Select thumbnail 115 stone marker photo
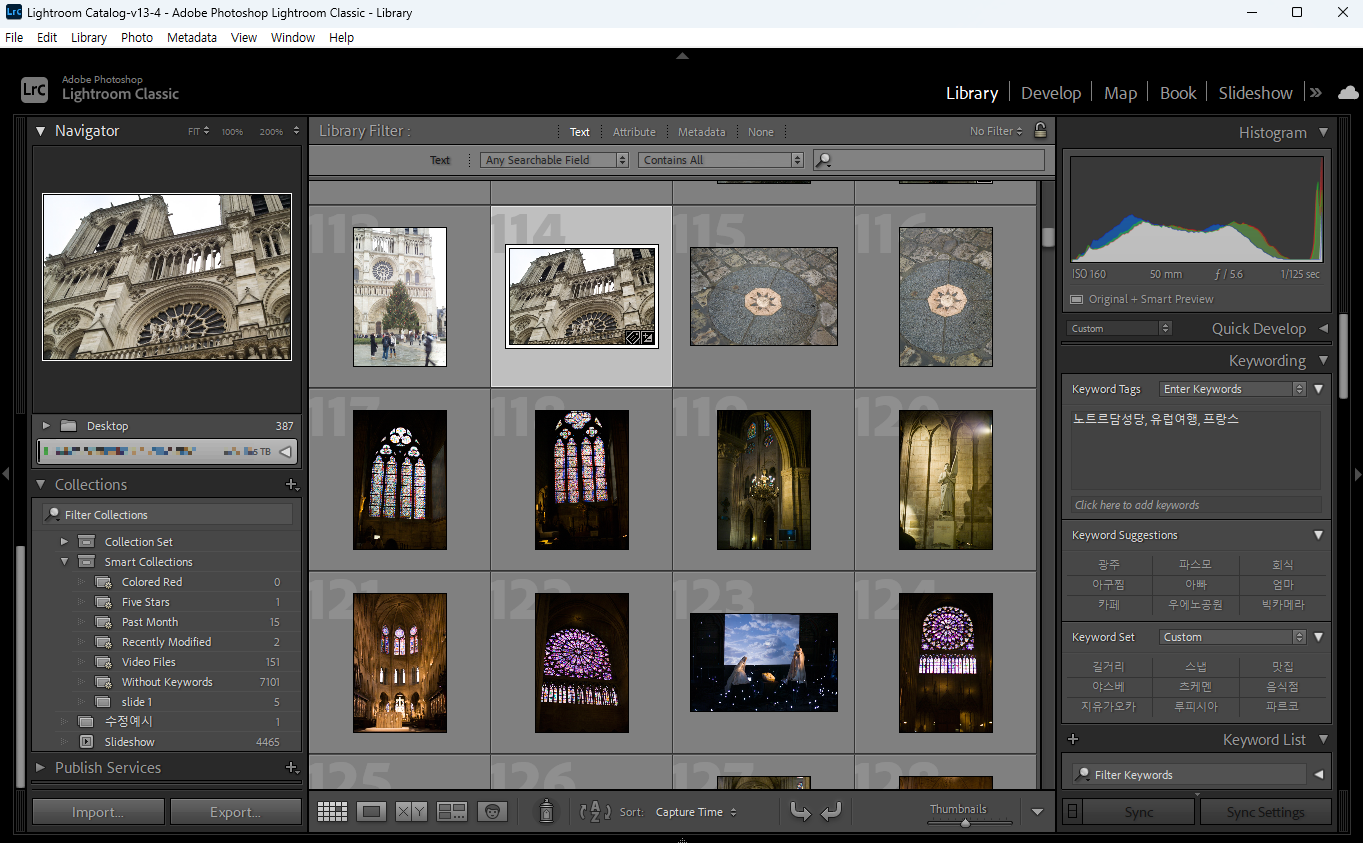 pos(763,296)
